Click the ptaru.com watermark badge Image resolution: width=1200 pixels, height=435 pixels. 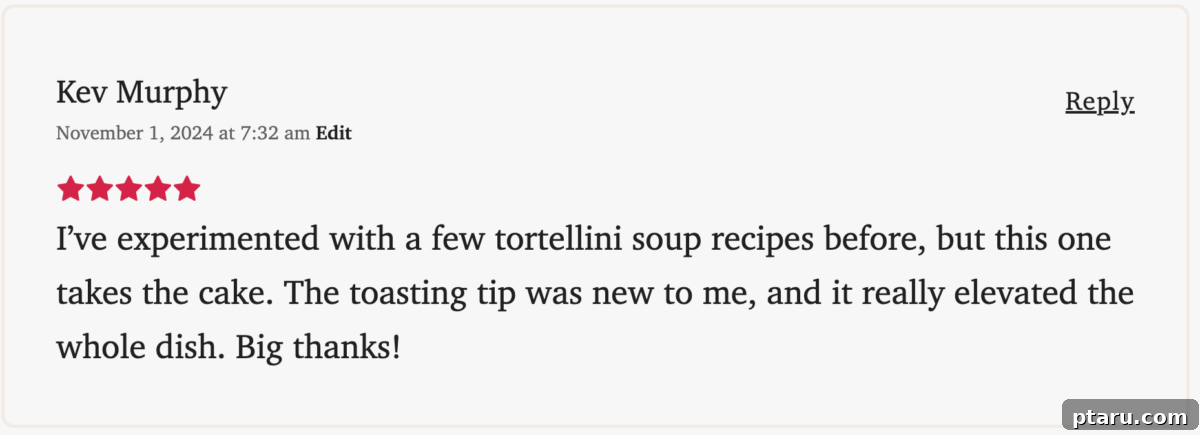pyautogui.click(x=1128, y=416)
